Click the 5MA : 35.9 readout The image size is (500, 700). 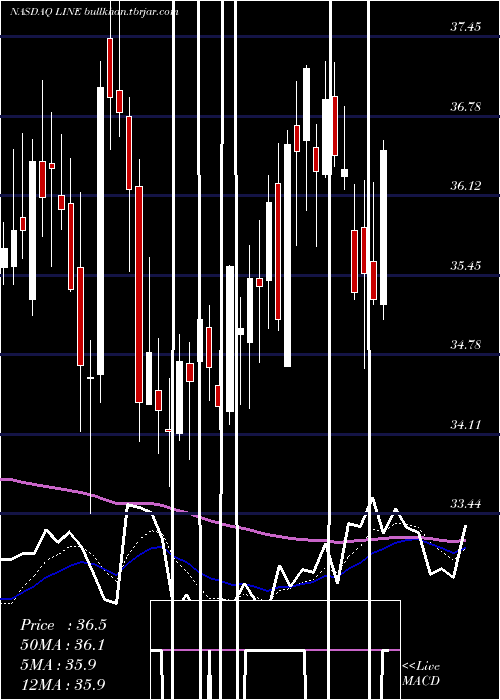[x=58, y=665]
